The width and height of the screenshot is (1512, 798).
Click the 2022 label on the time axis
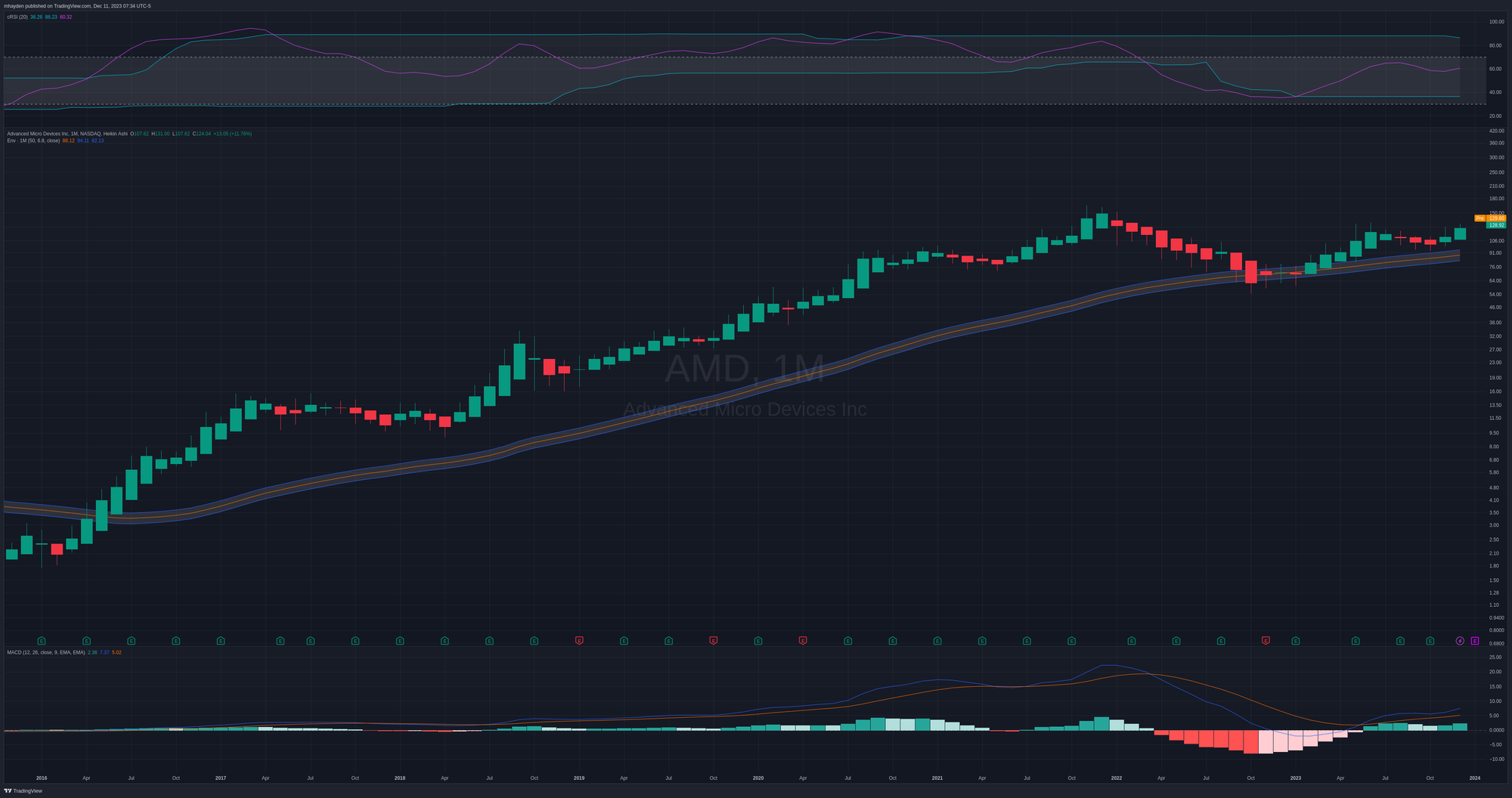pos(1117,778)
